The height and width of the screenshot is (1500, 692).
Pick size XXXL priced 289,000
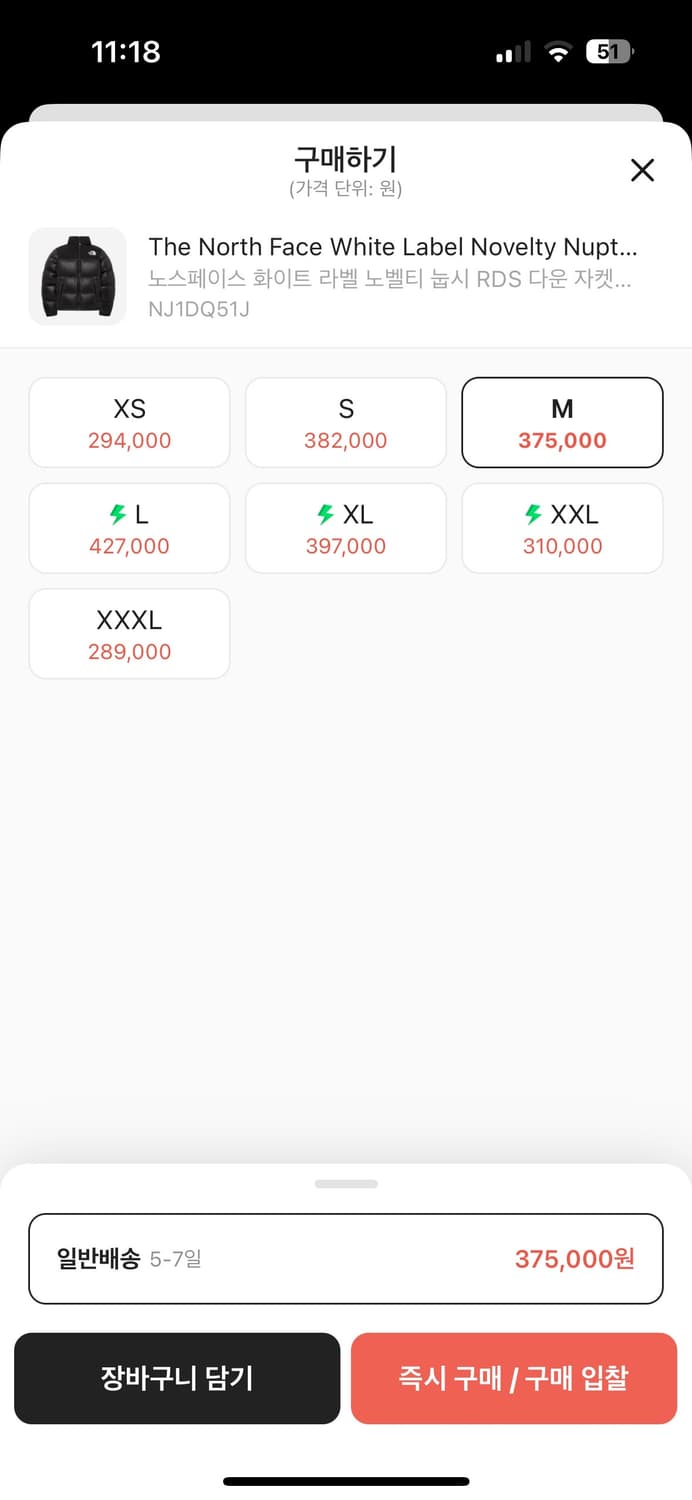pos(129,634)
